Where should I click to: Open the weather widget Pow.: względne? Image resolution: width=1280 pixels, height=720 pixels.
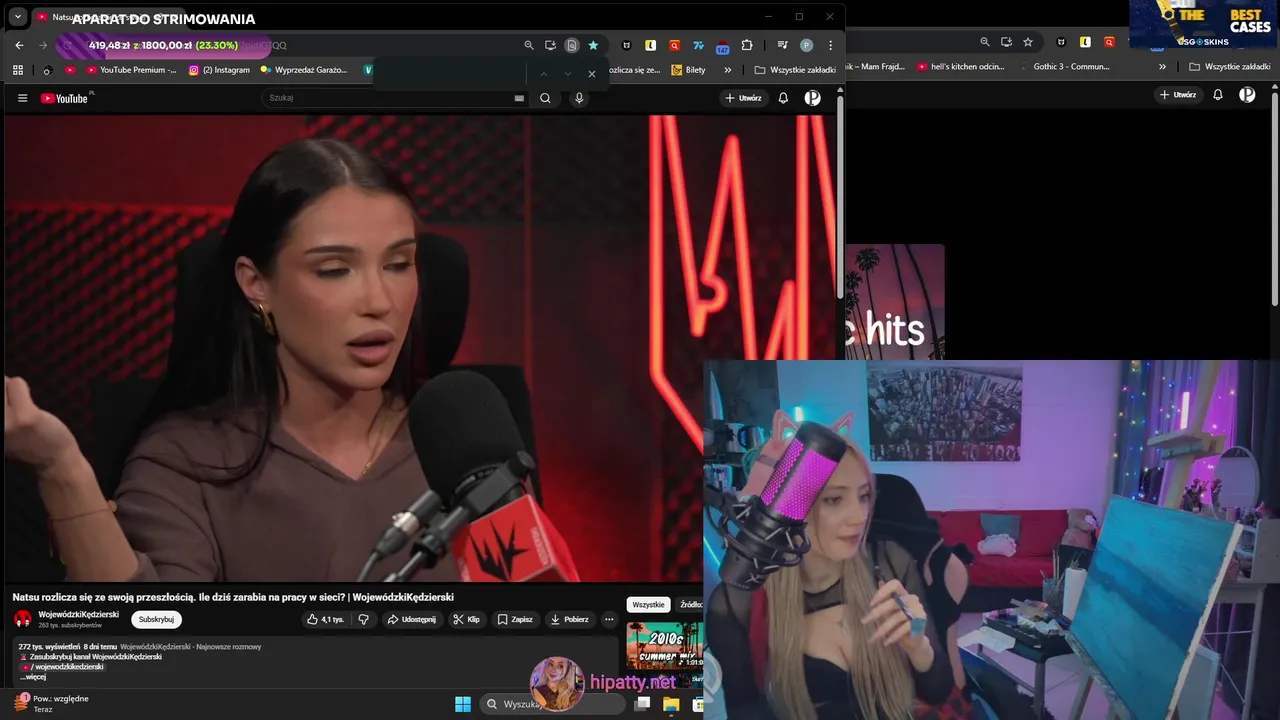[x=50, y=704]
